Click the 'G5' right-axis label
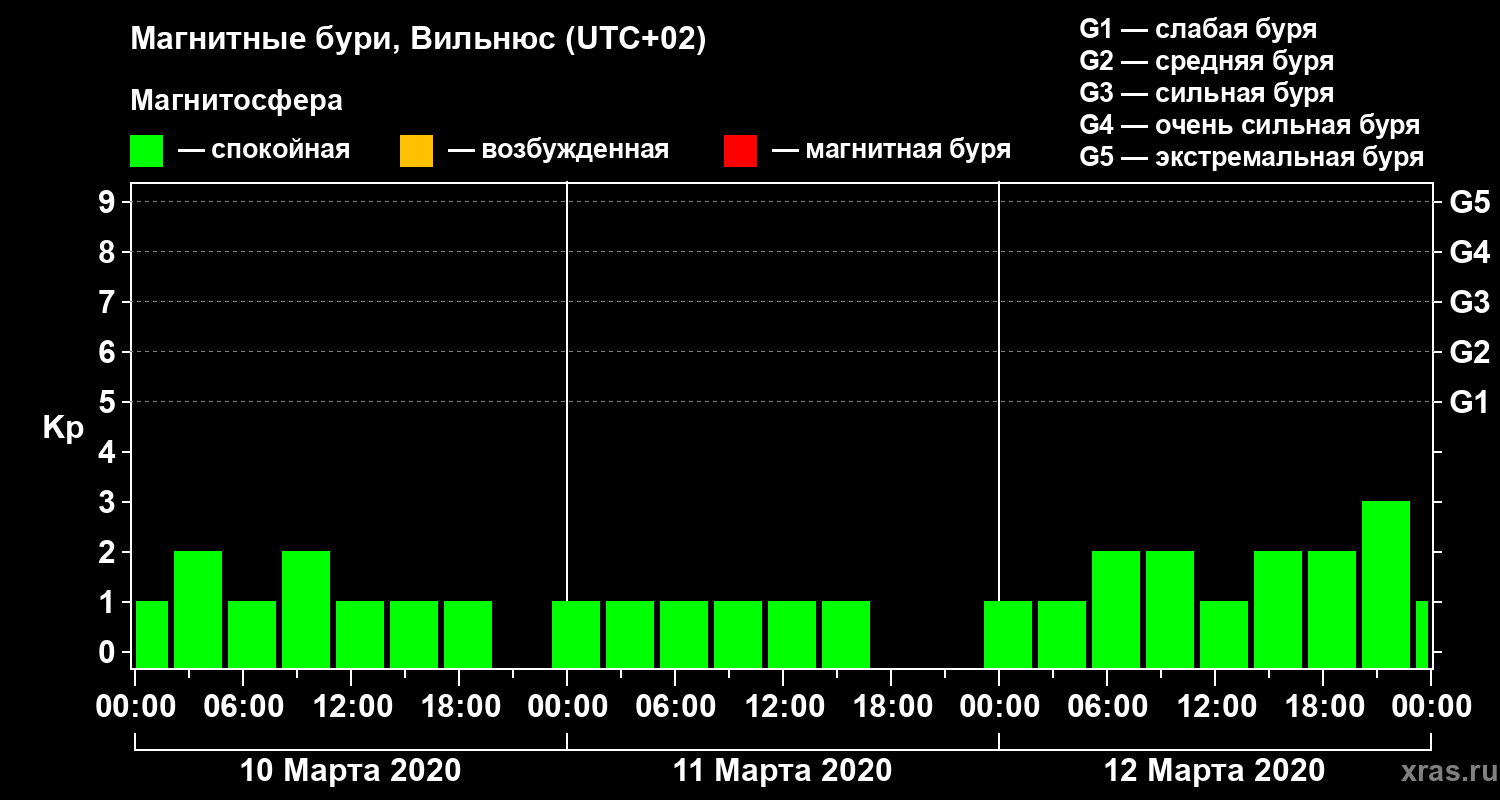 coord(1469,203)
